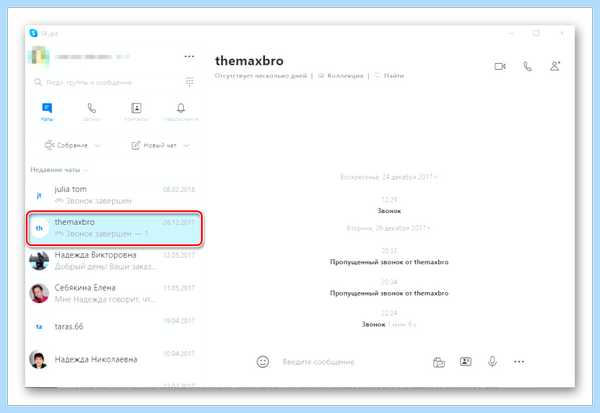Click the 'th' avatar of themaxbro
The image size is (600, 413).
click(39, 228)
